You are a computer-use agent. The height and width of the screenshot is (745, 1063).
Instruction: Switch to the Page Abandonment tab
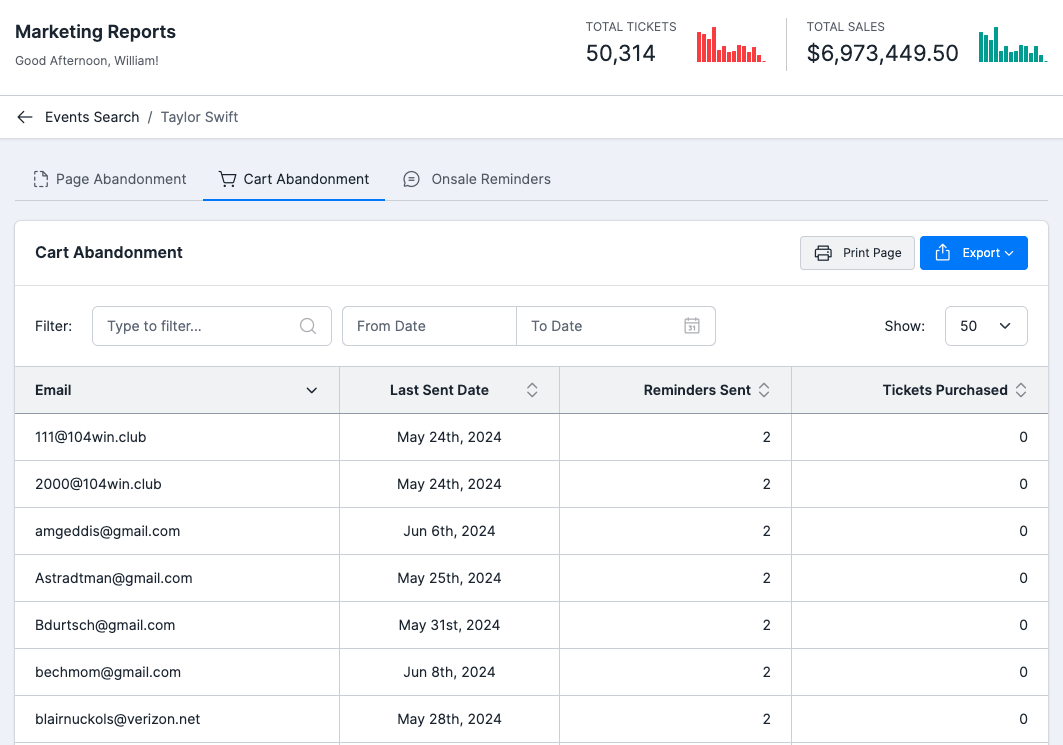[x=110, y=179]
